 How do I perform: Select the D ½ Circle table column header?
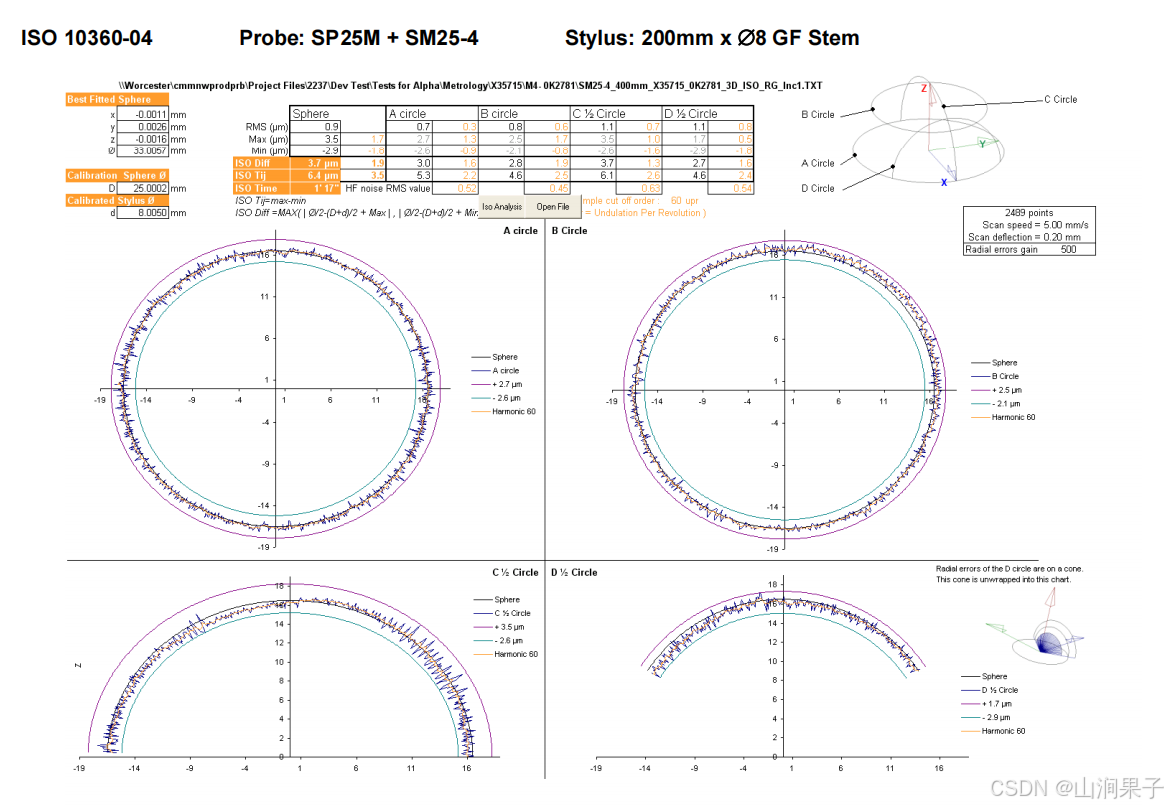[708, 113]
